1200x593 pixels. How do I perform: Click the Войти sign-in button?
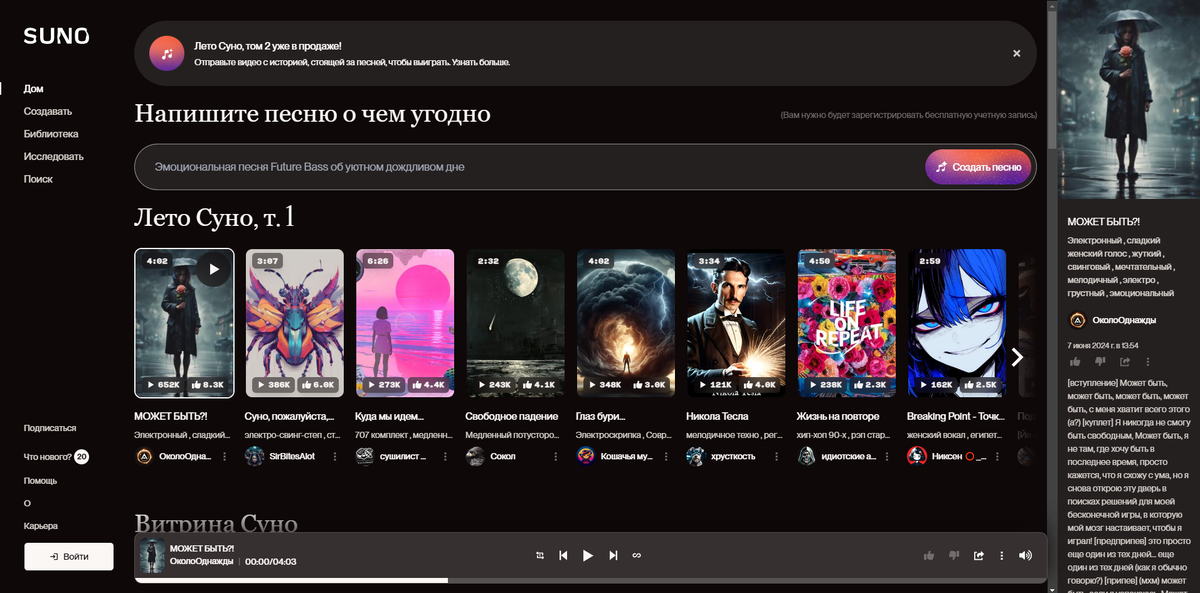pos(69,556)
